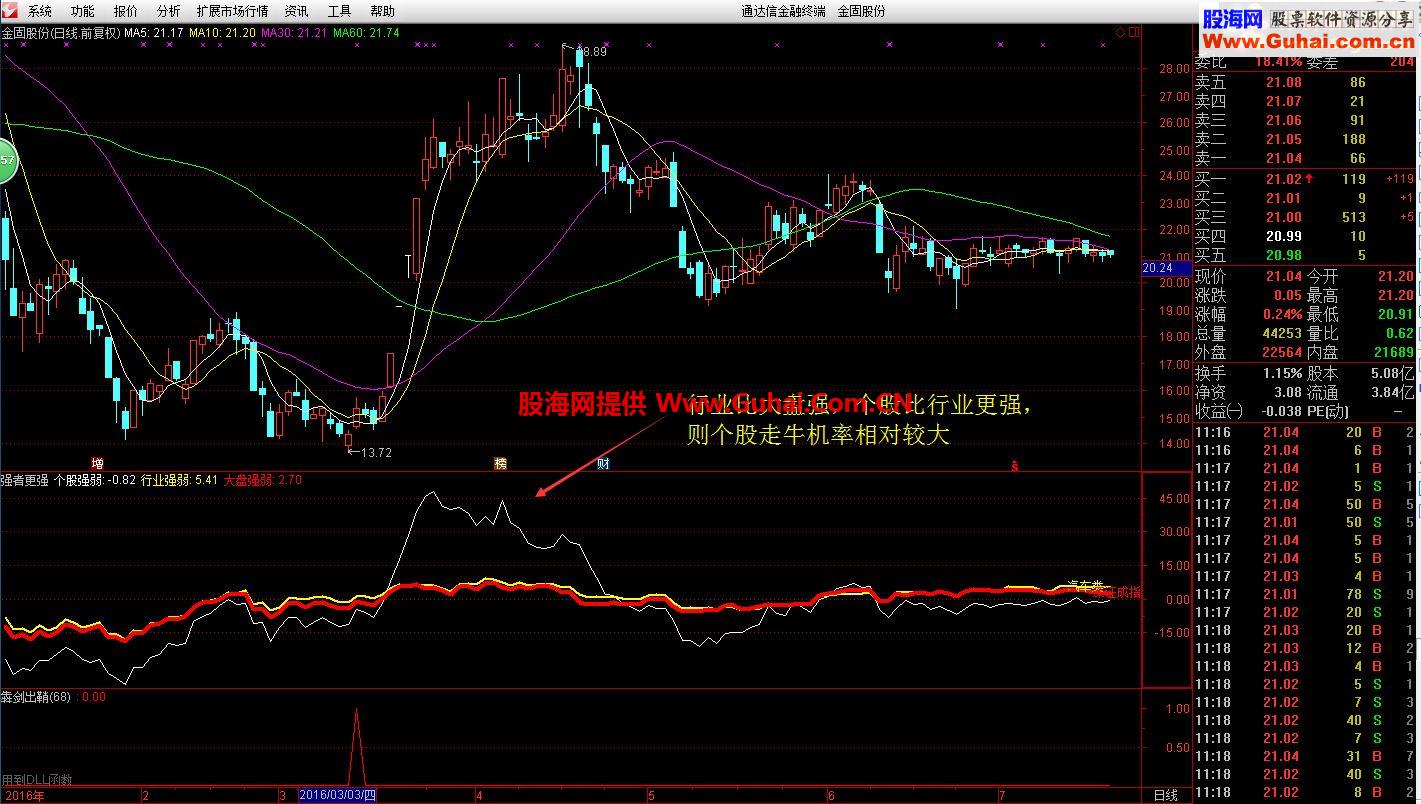
Task: Click the 卖一 price 21.04
Action: (x=1283, y=158)
